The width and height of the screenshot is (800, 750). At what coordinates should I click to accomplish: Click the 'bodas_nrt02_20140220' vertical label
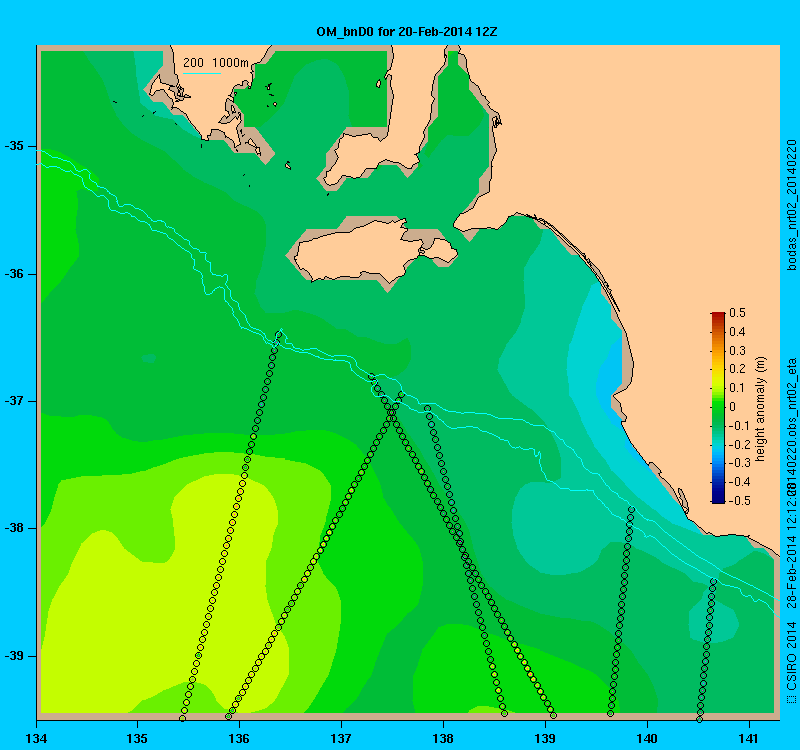tap(791, 205)
